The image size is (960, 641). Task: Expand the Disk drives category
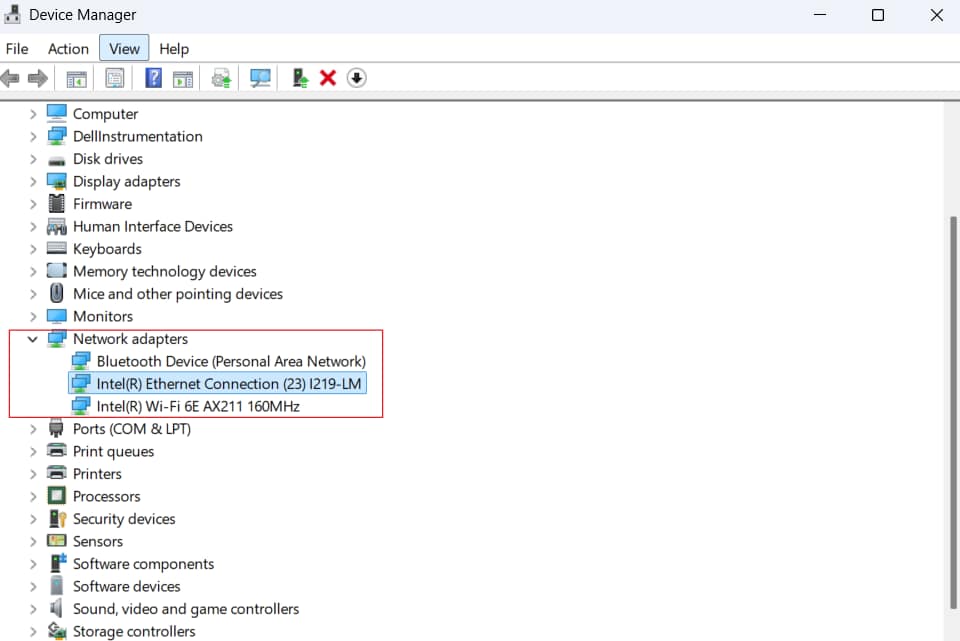[33, 159]
